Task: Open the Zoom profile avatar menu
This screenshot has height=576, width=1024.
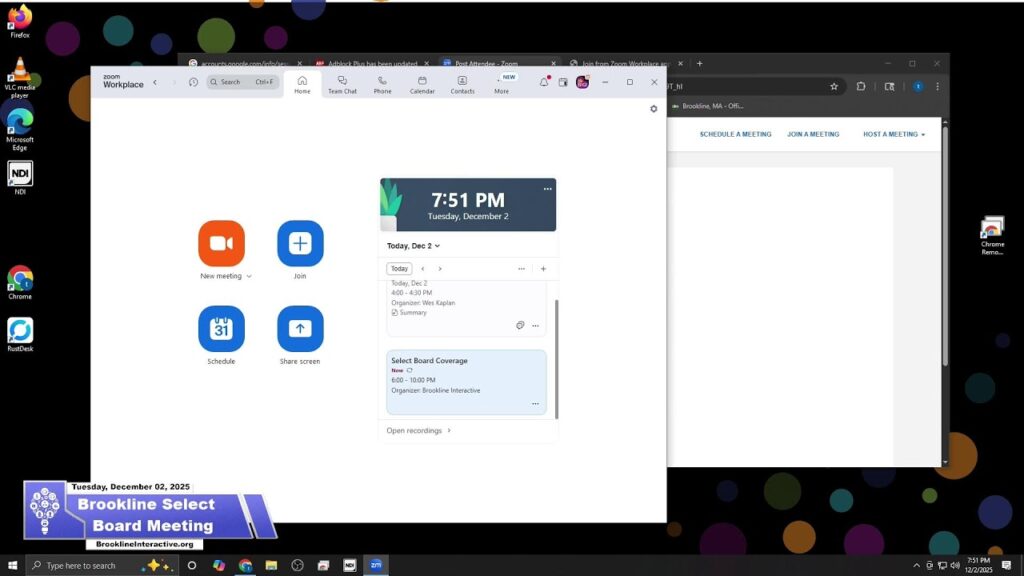Action: [582, 82]
